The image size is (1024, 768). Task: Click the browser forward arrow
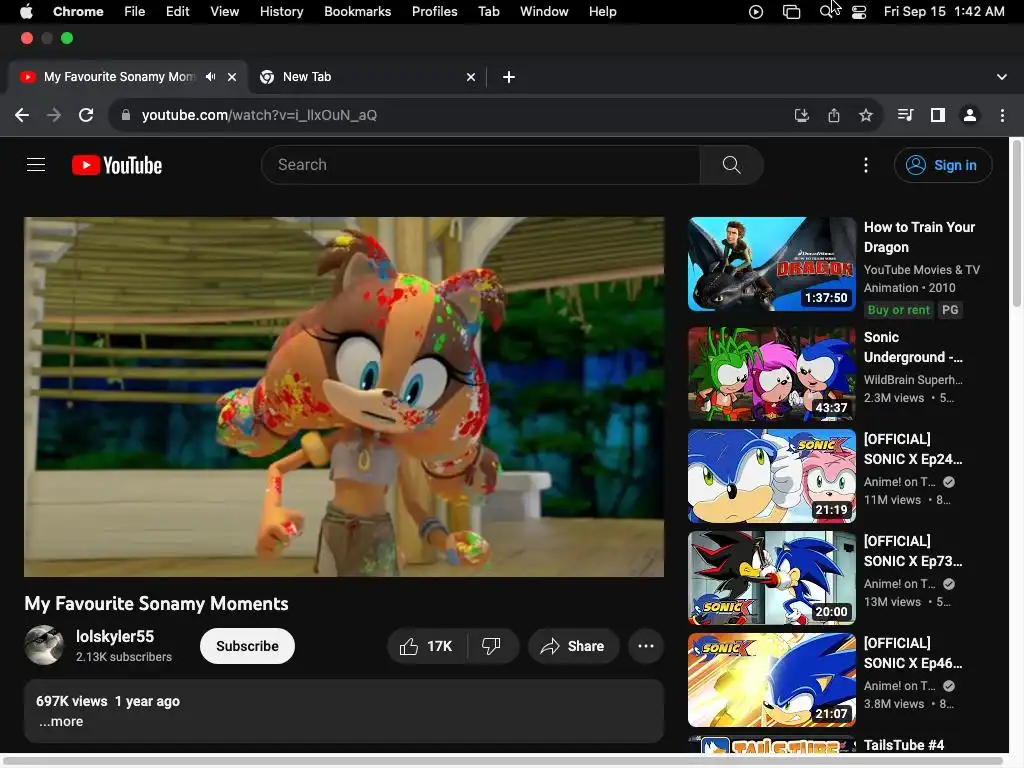(x=54, y=116)
